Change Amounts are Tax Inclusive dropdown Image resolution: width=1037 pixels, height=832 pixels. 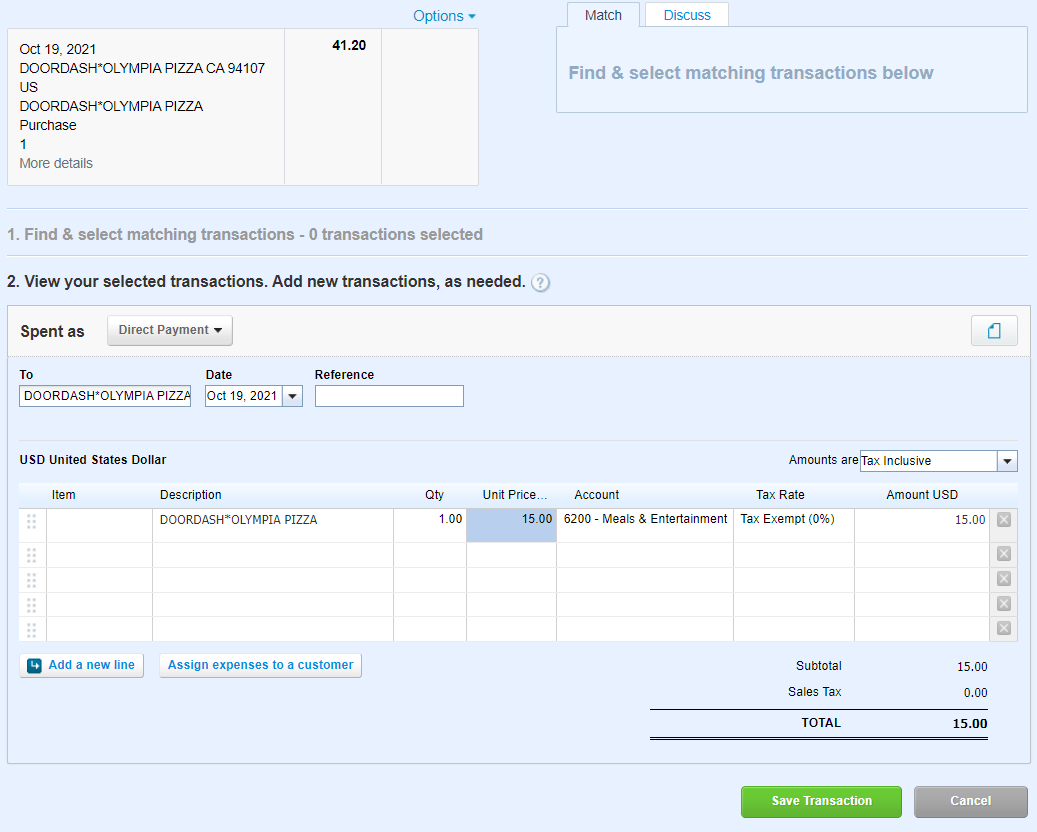coord(1007,460)
